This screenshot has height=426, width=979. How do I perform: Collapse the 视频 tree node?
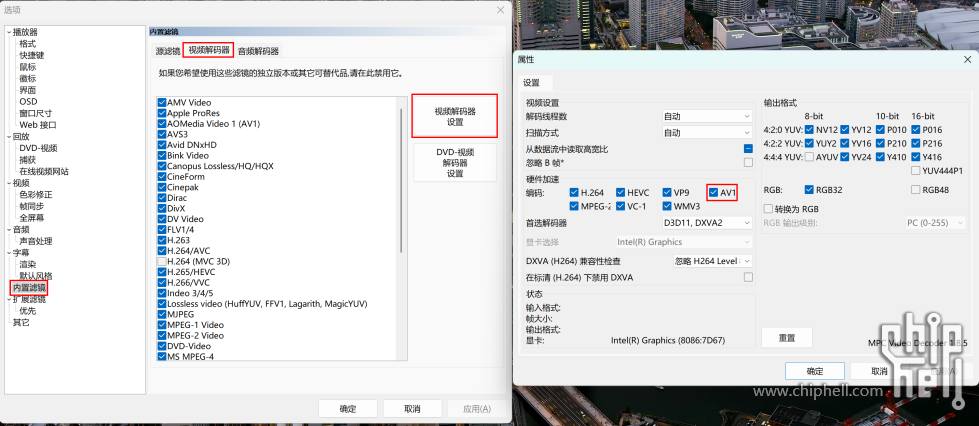tap(9, 183)
